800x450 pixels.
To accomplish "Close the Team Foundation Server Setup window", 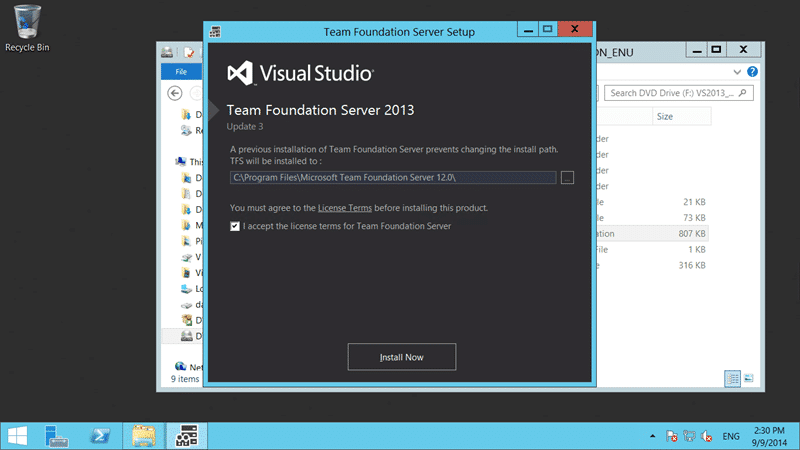I will click(x=574, y=29).
